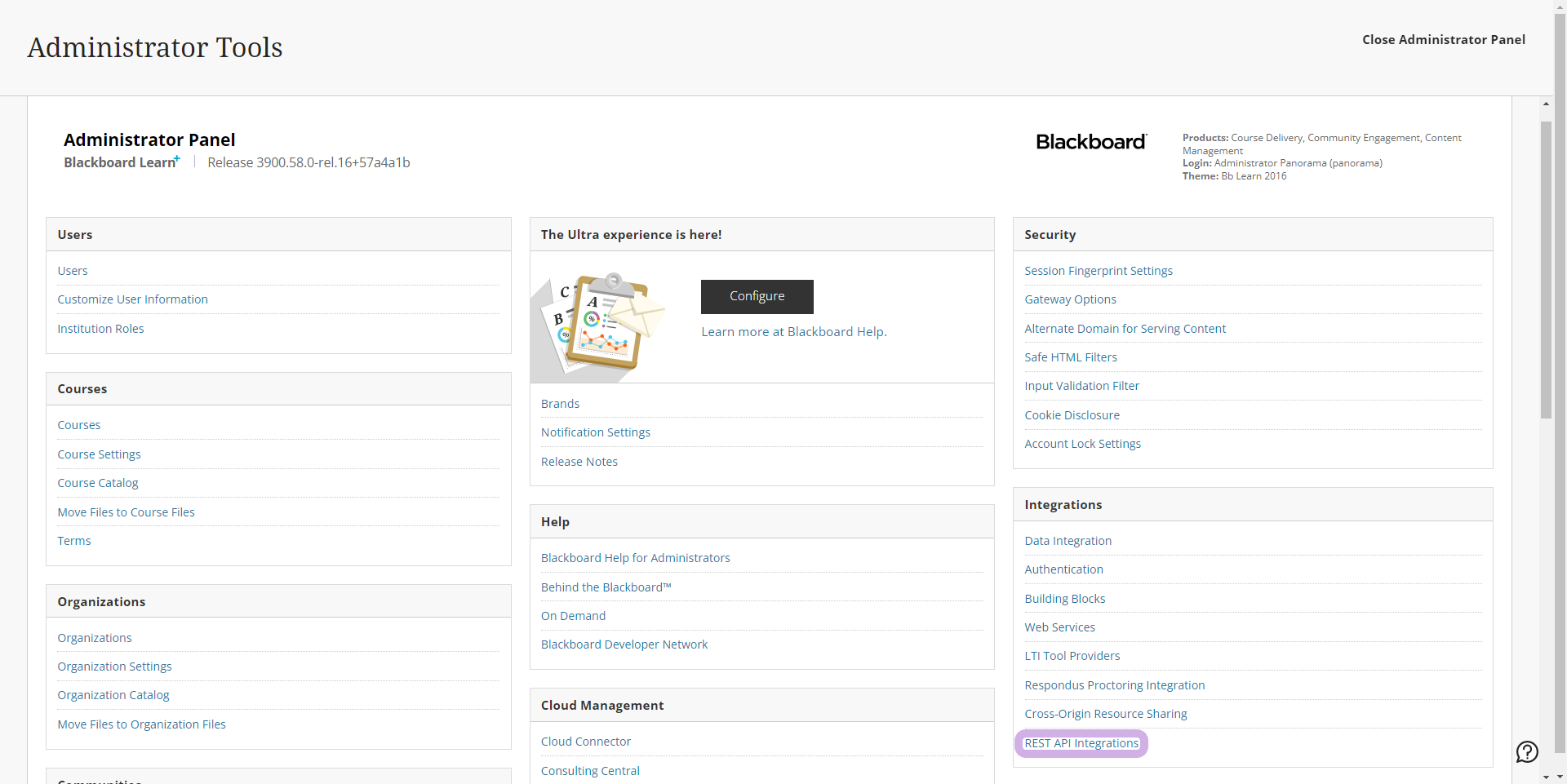Open the Authentication link
Viewport: 1567px width, 784px height.
click(1064, 569)
